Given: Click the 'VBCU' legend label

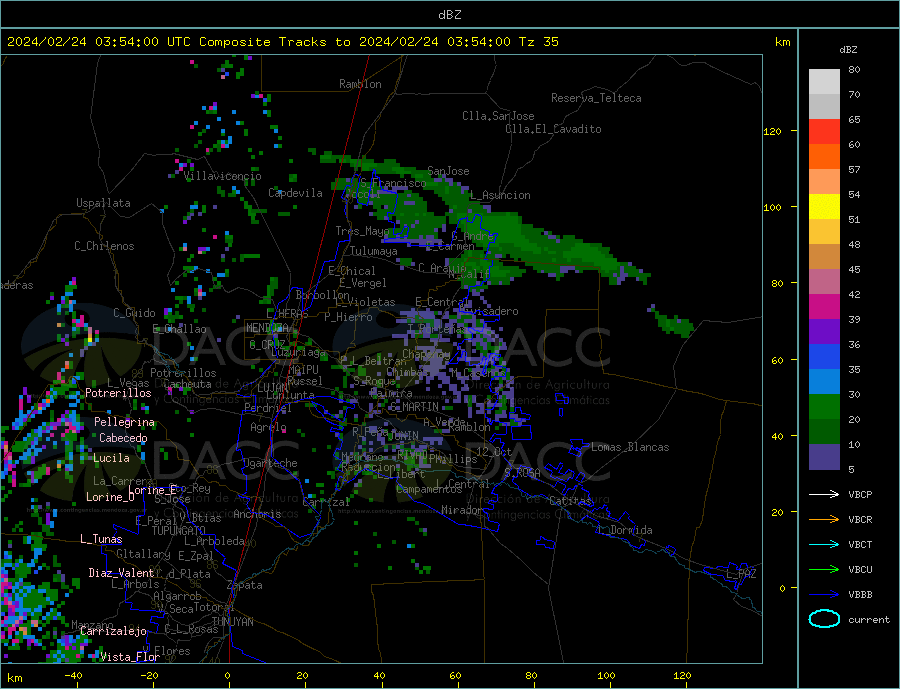Looking at the screenshot, I should (x=860, y=570).
